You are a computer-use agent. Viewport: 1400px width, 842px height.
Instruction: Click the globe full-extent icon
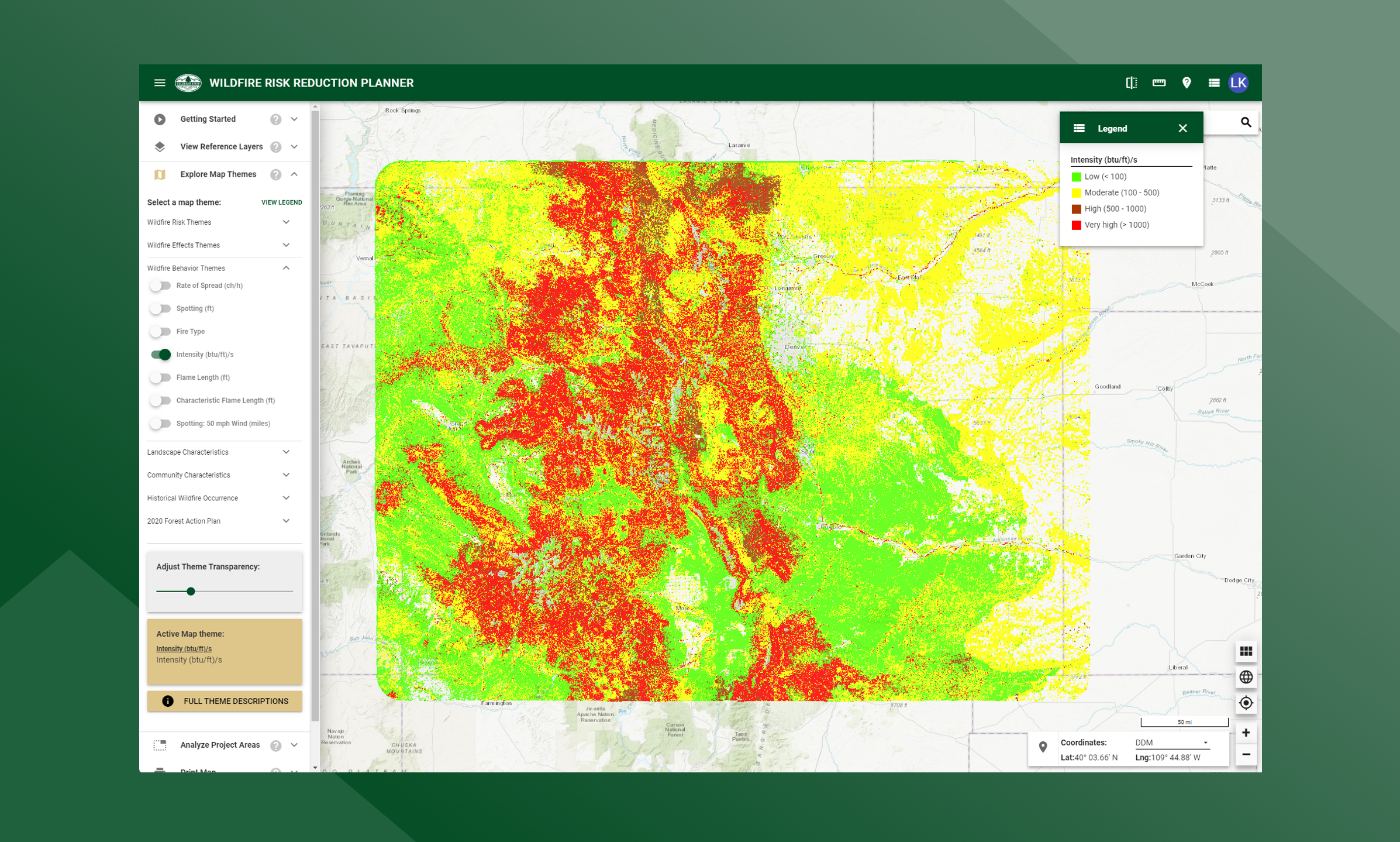(x=1246, y=677)
